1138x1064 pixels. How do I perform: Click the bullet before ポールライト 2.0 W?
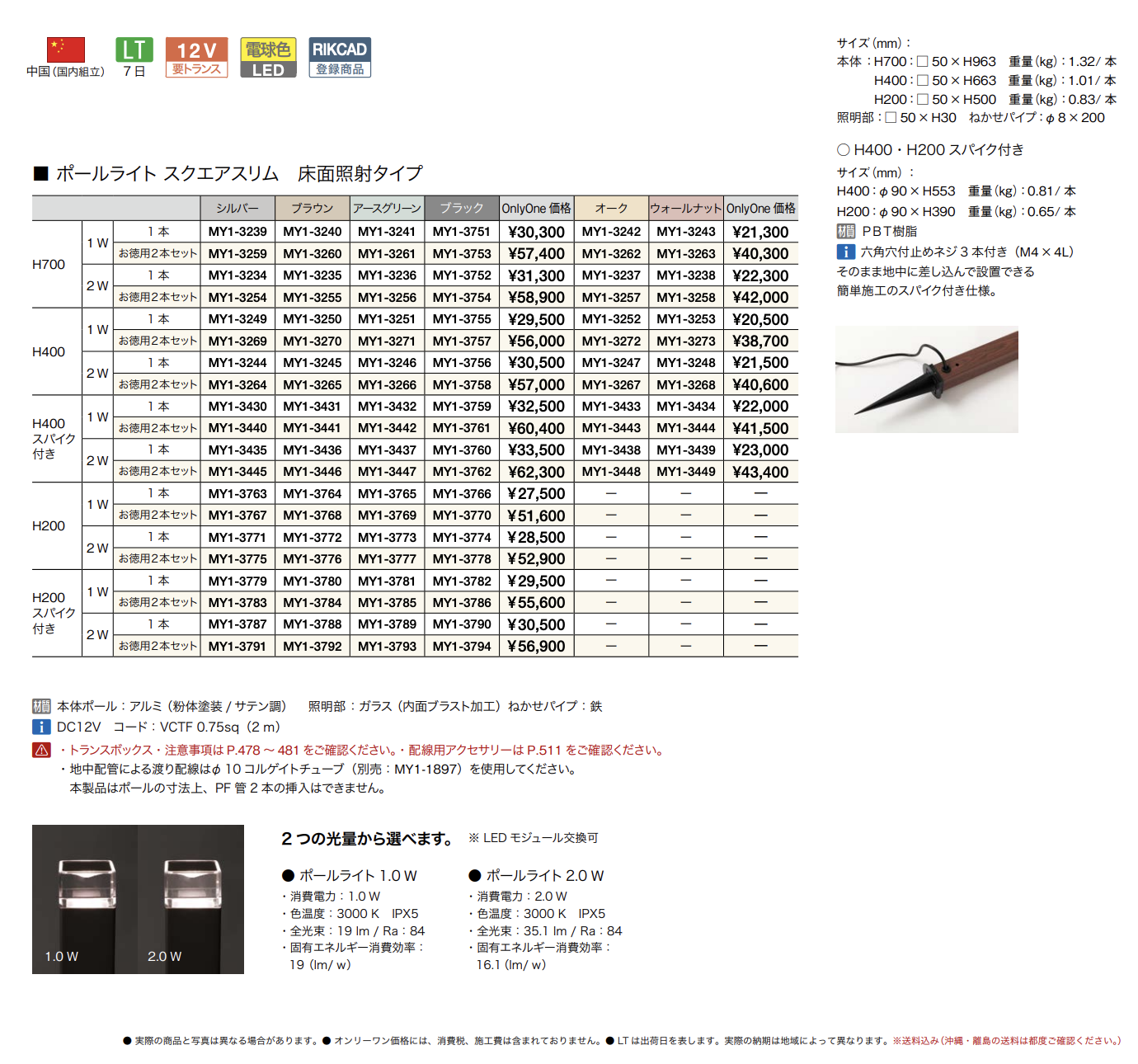tap(475, 876)
